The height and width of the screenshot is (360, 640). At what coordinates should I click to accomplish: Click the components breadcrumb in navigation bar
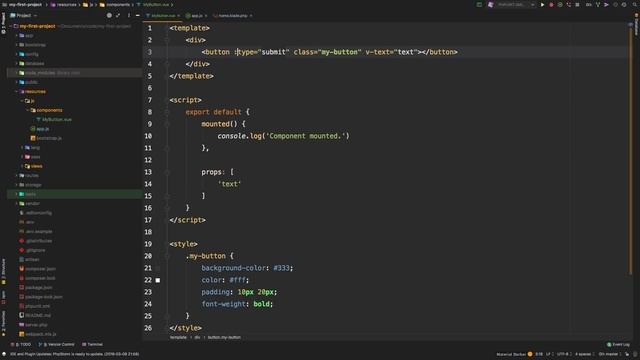coord(115,5)
